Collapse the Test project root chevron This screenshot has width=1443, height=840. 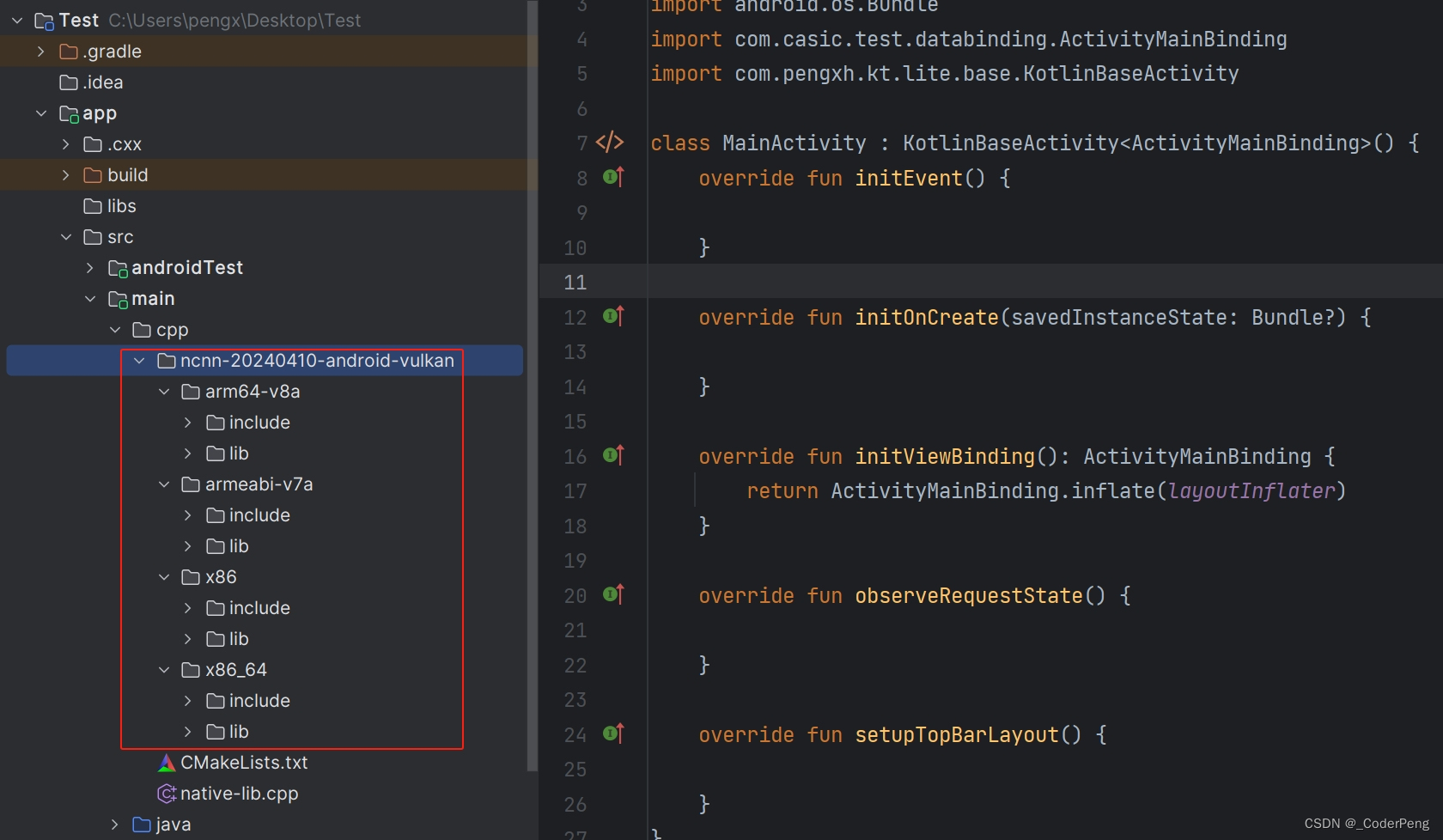pos(17,20)
